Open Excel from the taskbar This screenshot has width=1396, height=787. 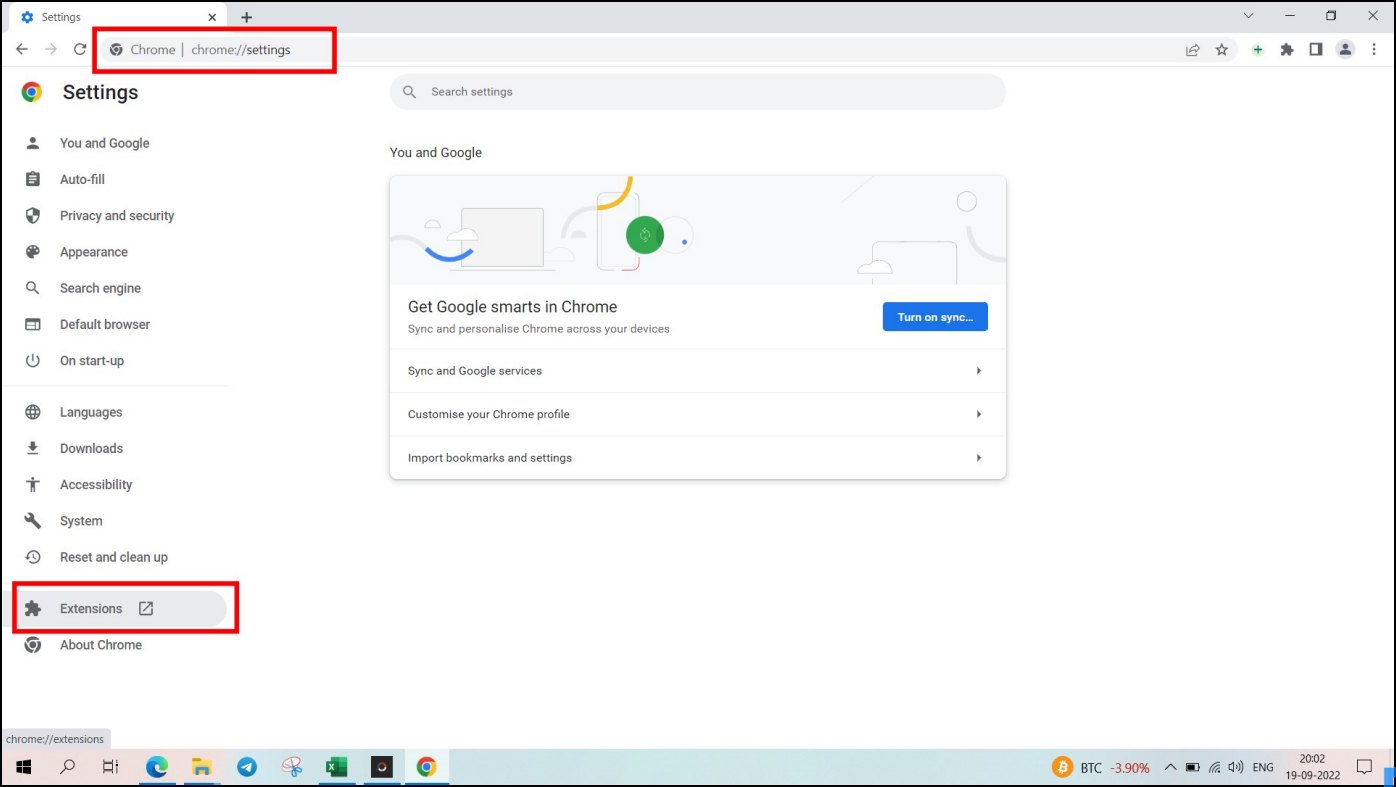[337, 767]
